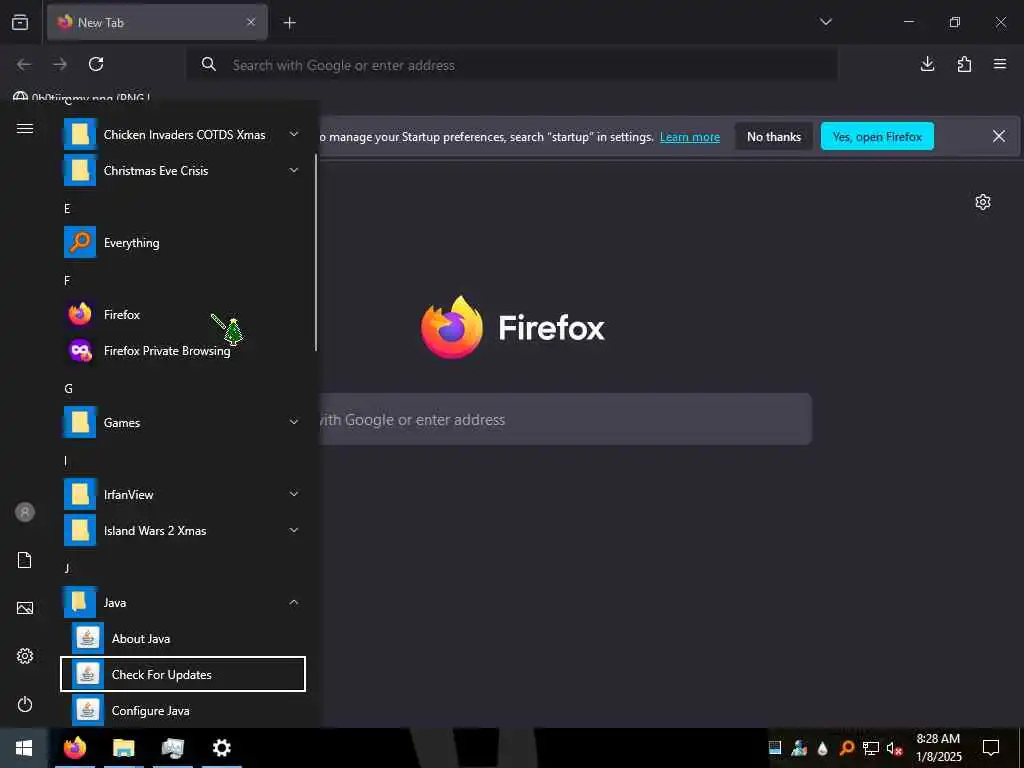
Task: Expand the Chicken Invaders COTDS Xmas folder
Action: (x=183, y=135)
